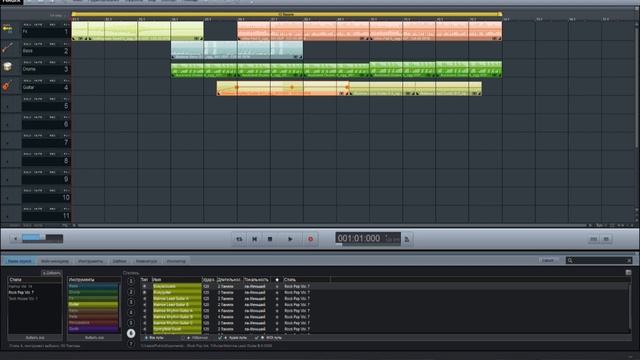Click the arranger horizontal scrollbar
Viewport: 640px width, 360px height.
point(331,225)
